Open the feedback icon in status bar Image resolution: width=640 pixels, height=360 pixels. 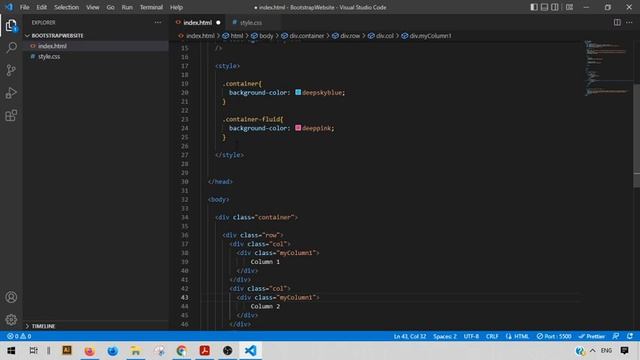[x=616, y=336]
